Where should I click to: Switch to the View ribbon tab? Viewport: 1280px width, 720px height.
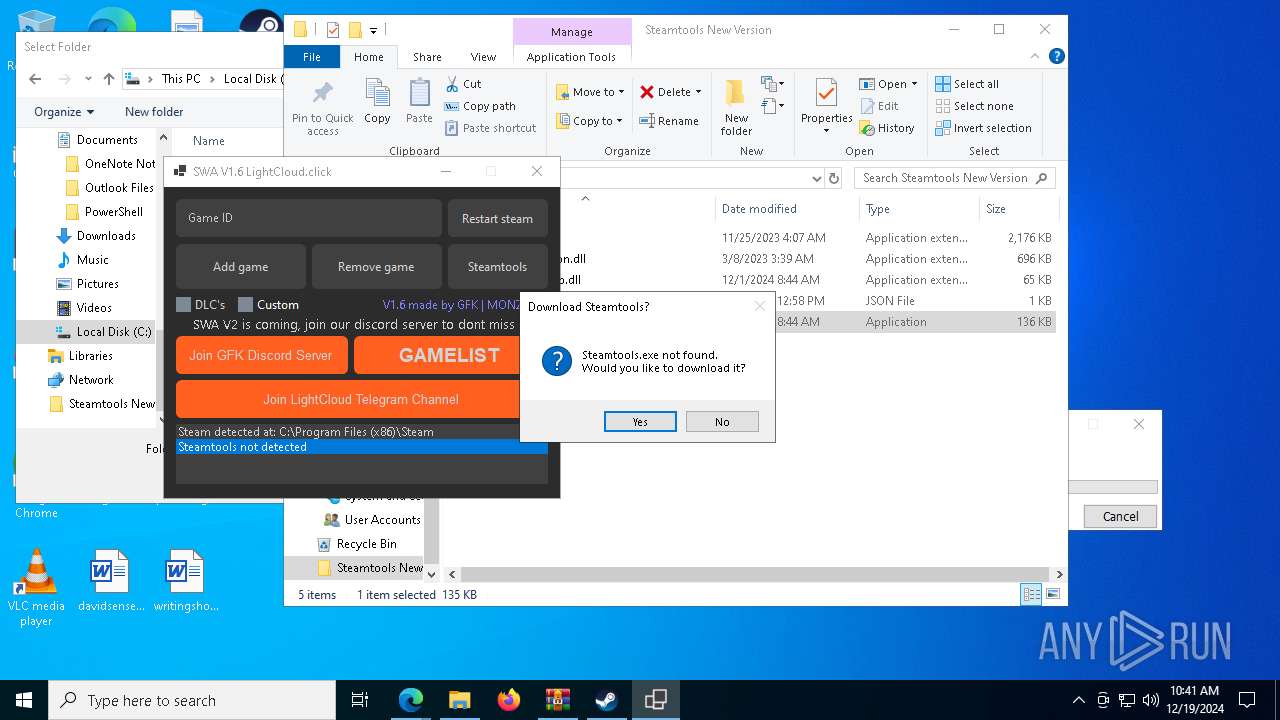click(x=483, y=57)
